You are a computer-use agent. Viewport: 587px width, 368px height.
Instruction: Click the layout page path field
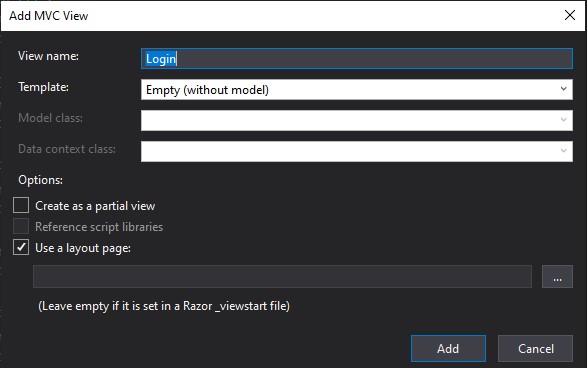(x=282, y=276)
